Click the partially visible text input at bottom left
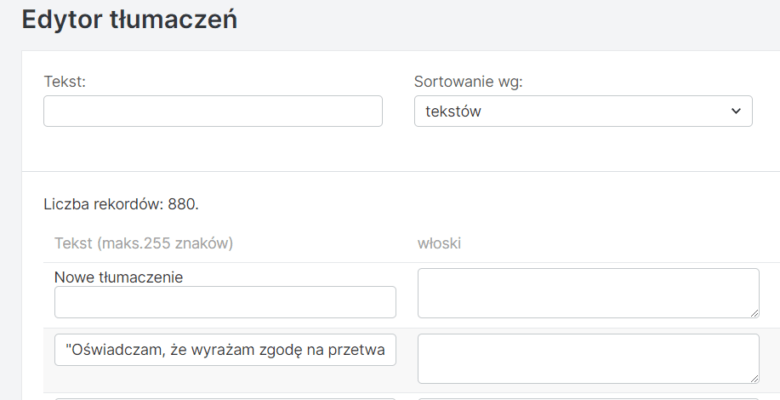780x400 pixels. 225,397
